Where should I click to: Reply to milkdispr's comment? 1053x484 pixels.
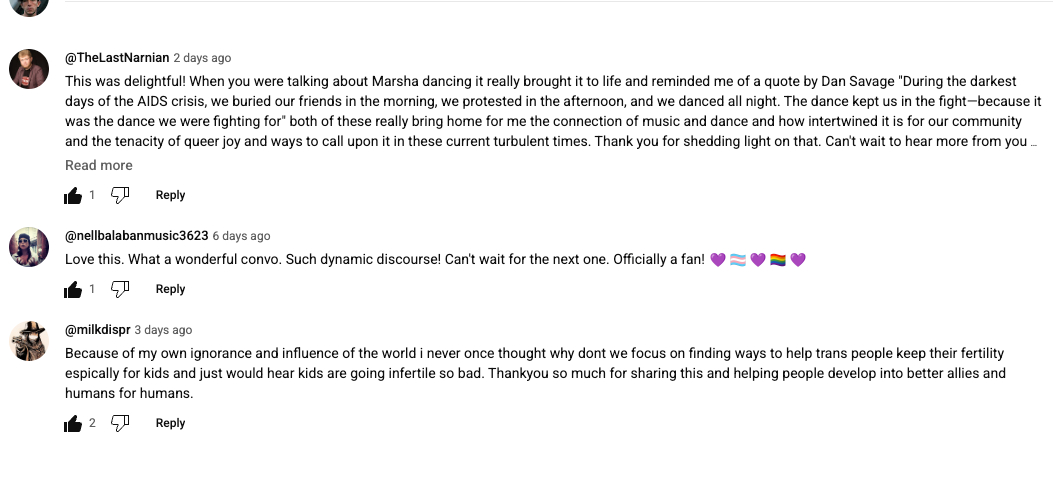[x=170, y=423]
